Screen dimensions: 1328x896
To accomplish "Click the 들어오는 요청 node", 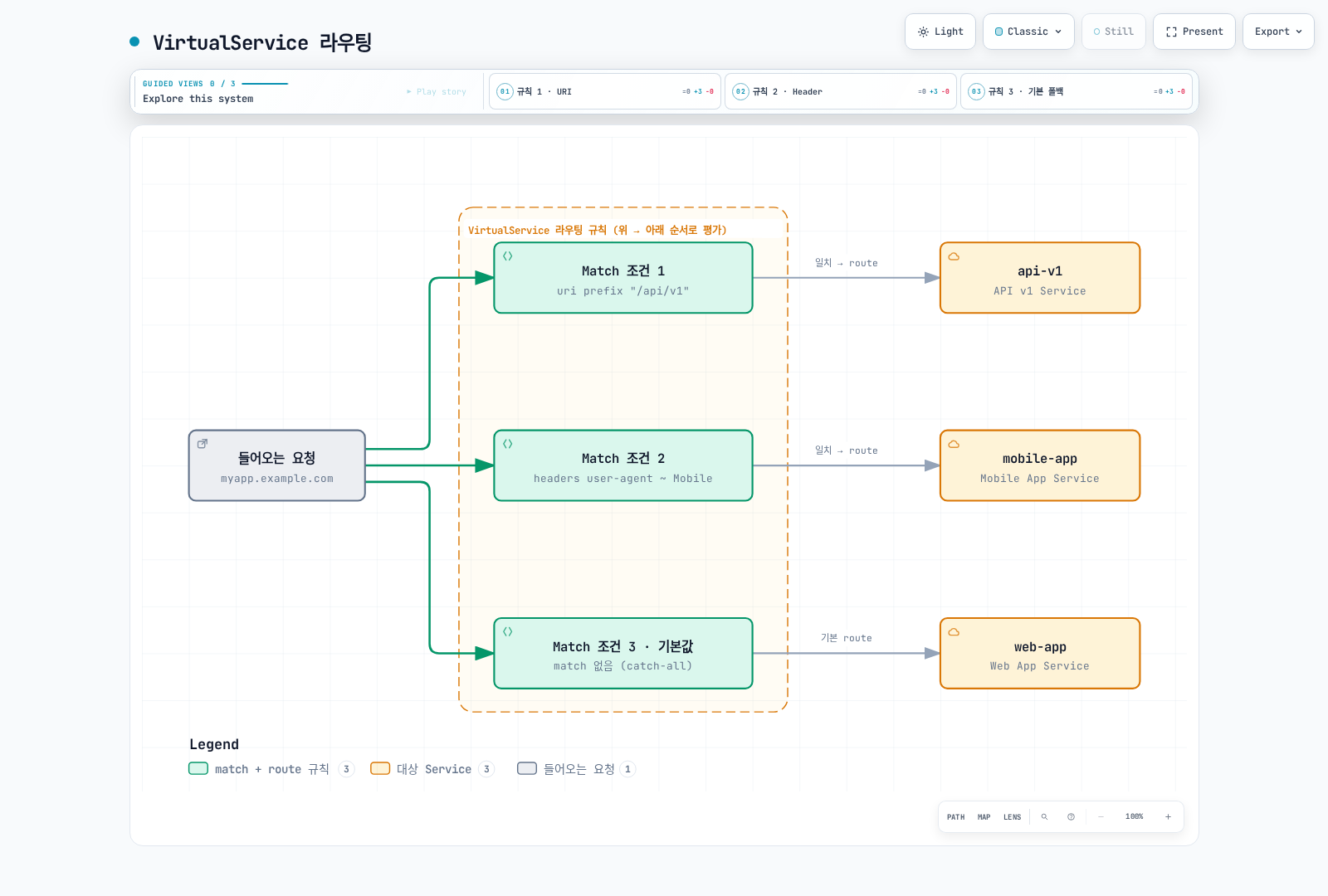I will (x=277, y=465).
